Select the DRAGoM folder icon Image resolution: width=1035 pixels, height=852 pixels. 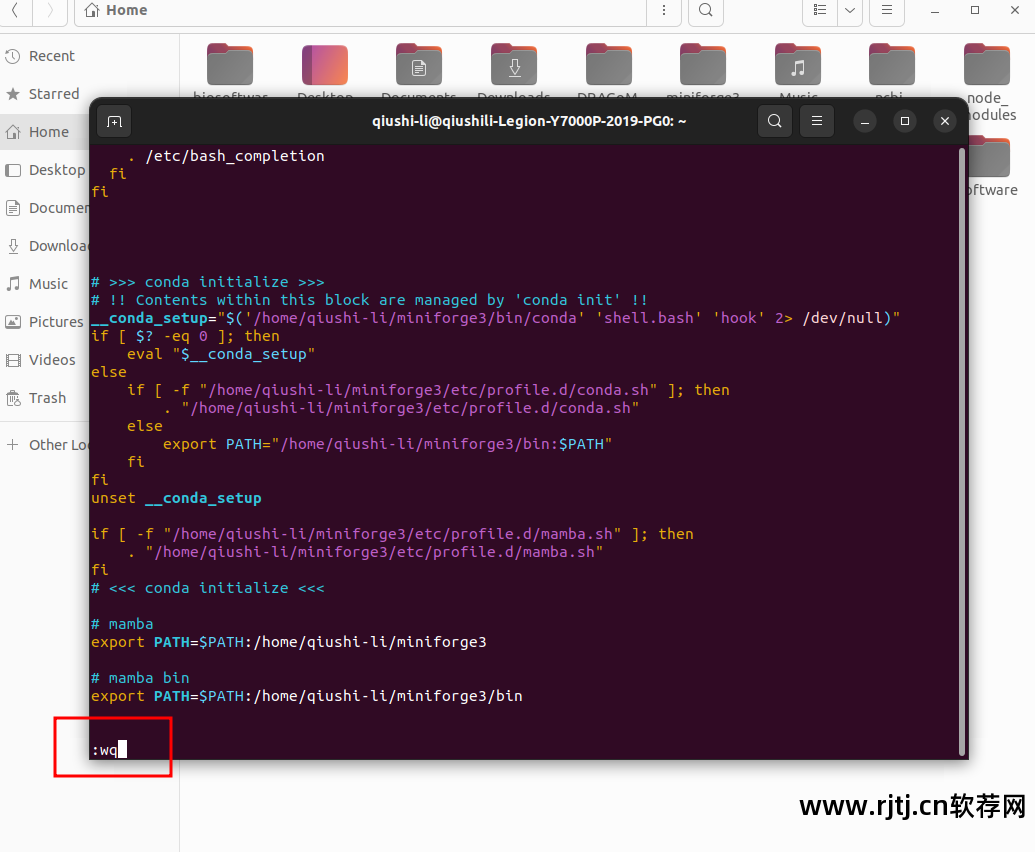coord(609,65)
